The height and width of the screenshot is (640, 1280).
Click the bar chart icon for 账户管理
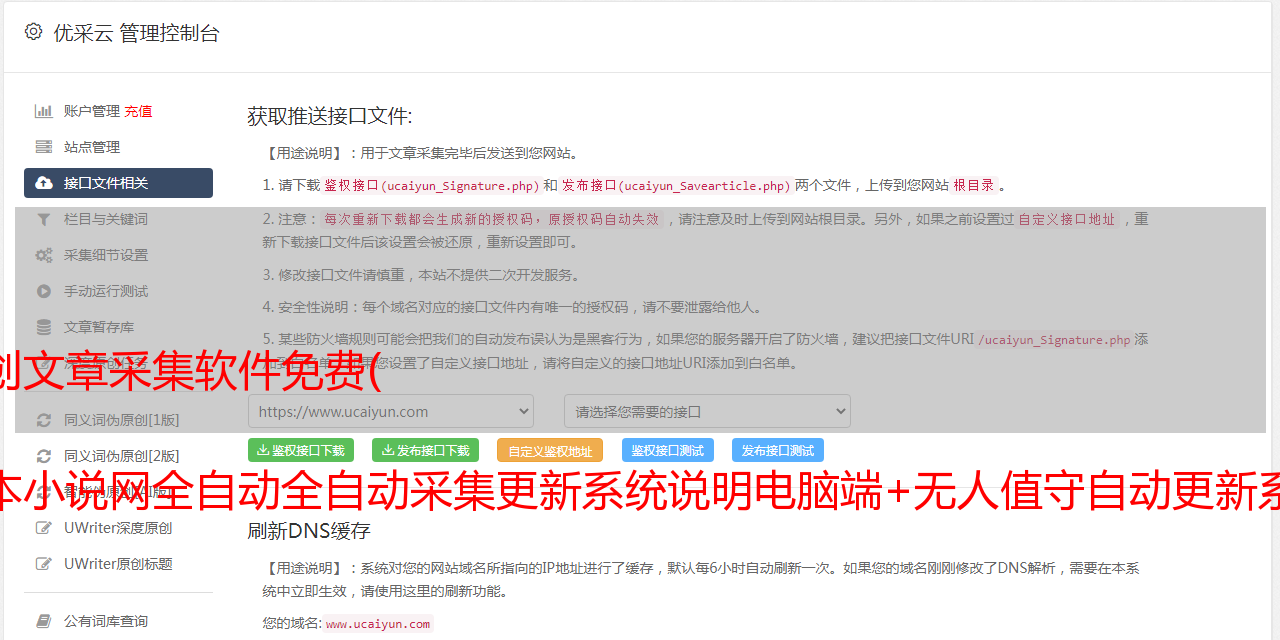tap(44, 111)
